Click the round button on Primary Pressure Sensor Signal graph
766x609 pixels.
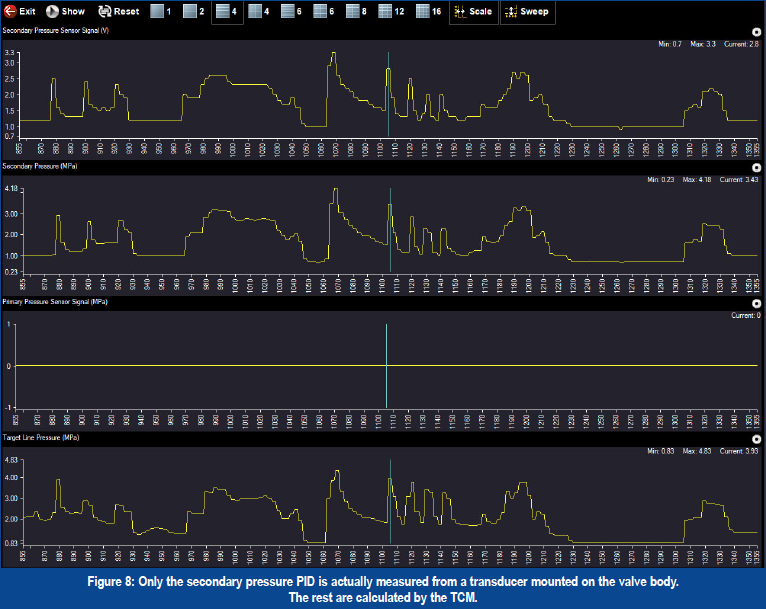(756, 304)
